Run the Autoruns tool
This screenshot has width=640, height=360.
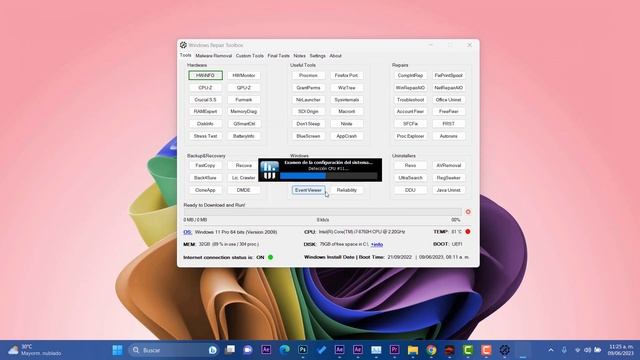449,136
